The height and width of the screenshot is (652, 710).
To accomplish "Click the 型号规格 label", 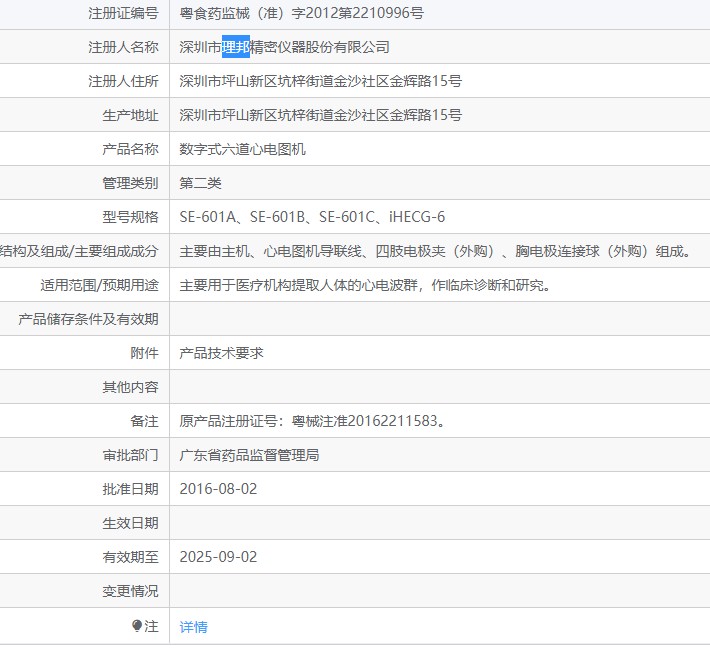I will tap(130, 217).
